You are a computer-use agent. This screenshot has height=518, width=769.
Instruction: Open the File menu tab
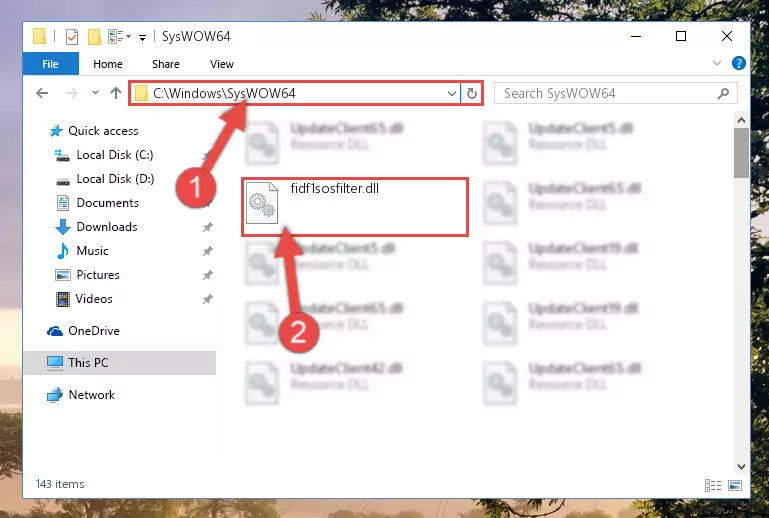pos(51,64)
